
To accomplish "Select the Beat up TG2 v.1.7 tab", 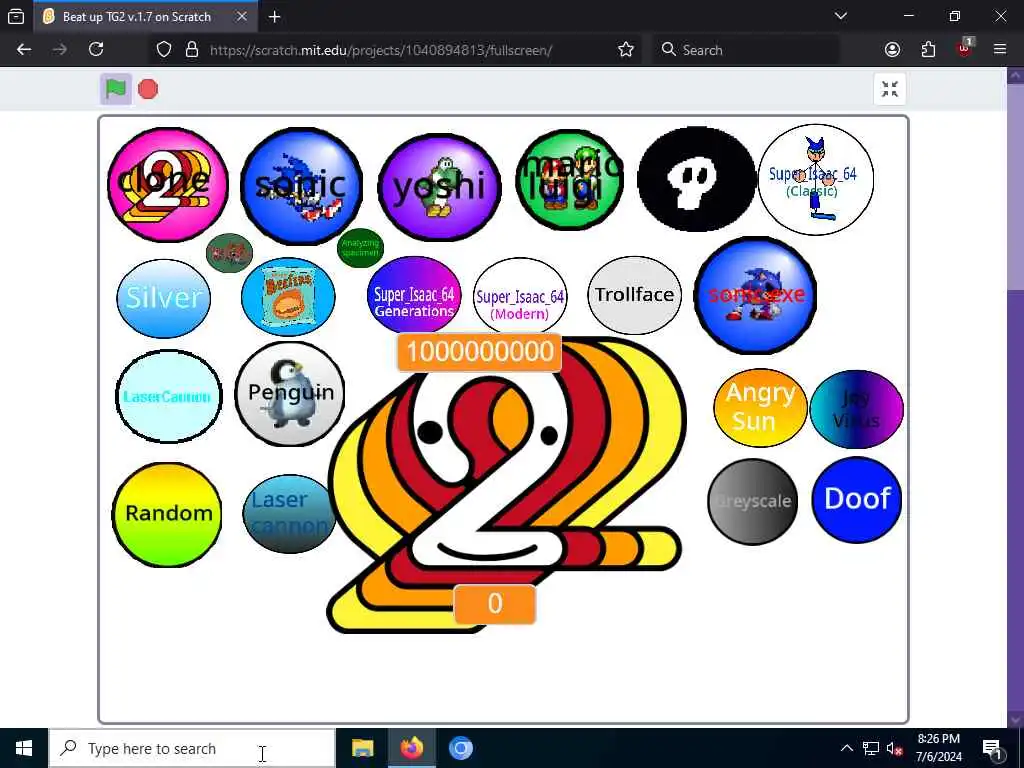I will [145, 17].
